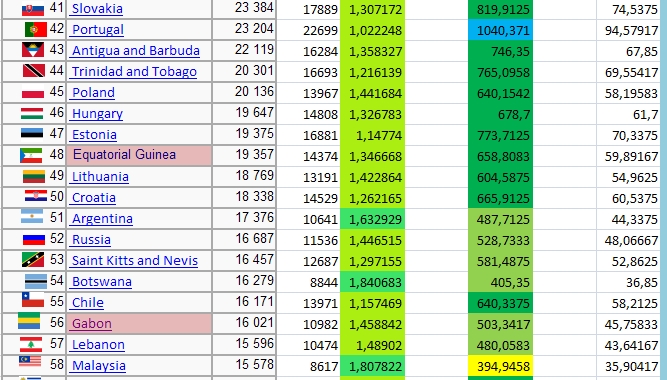Select Croatia's value cell 18 338

click(x=244, y=197)
